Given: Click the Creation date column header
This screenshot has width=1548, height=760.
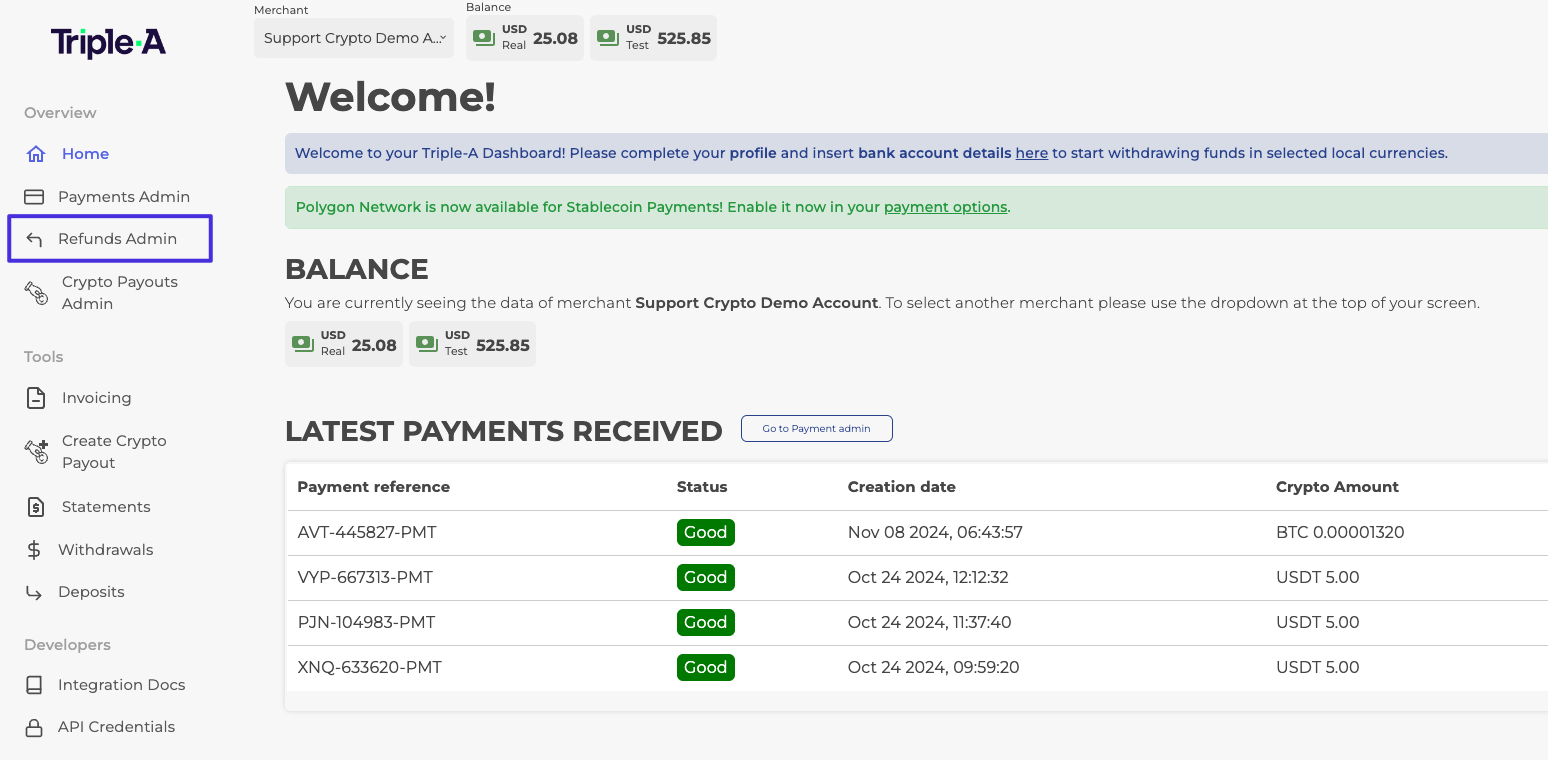Looking at the screenshot, I should pos(901,487).
